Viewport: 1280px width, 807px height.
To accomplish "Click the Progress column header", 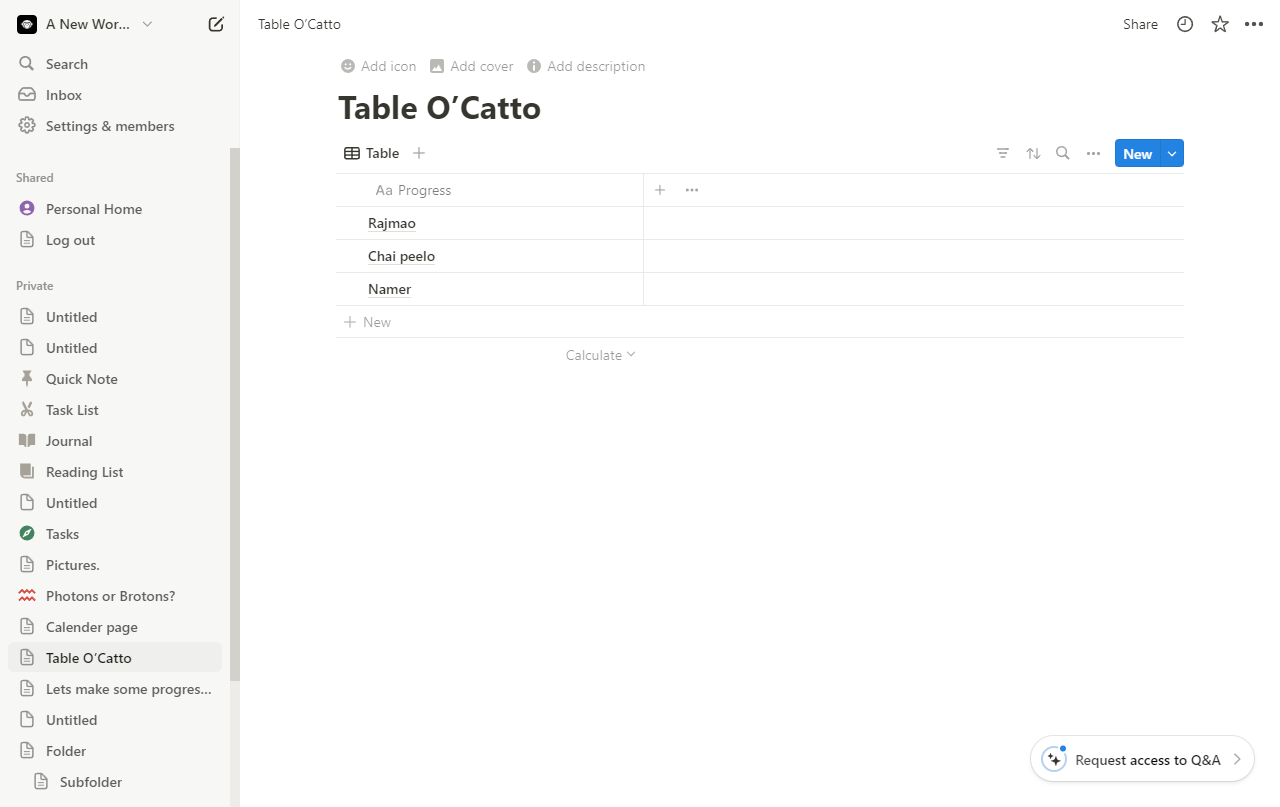I will coord(490,190).
